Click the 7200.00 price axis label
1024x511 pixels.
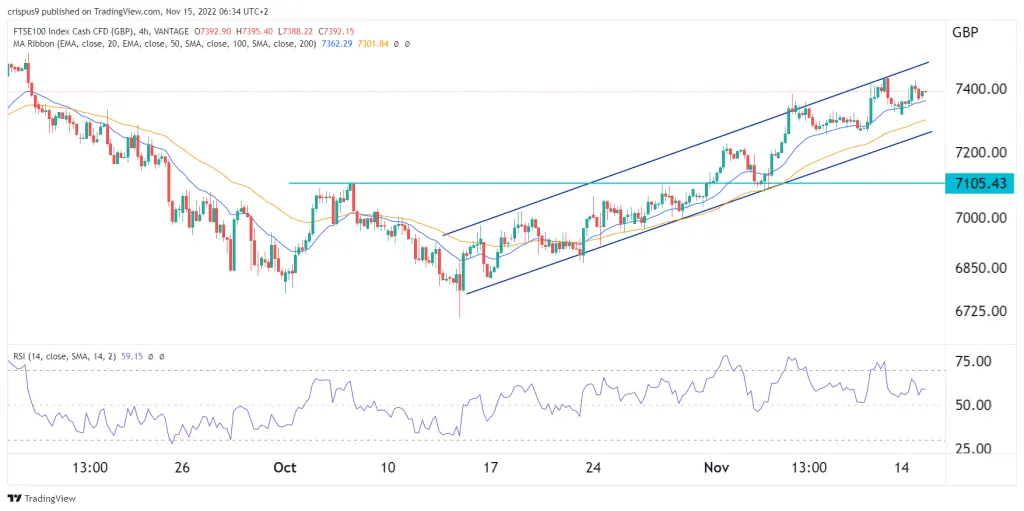pos(979,152)
